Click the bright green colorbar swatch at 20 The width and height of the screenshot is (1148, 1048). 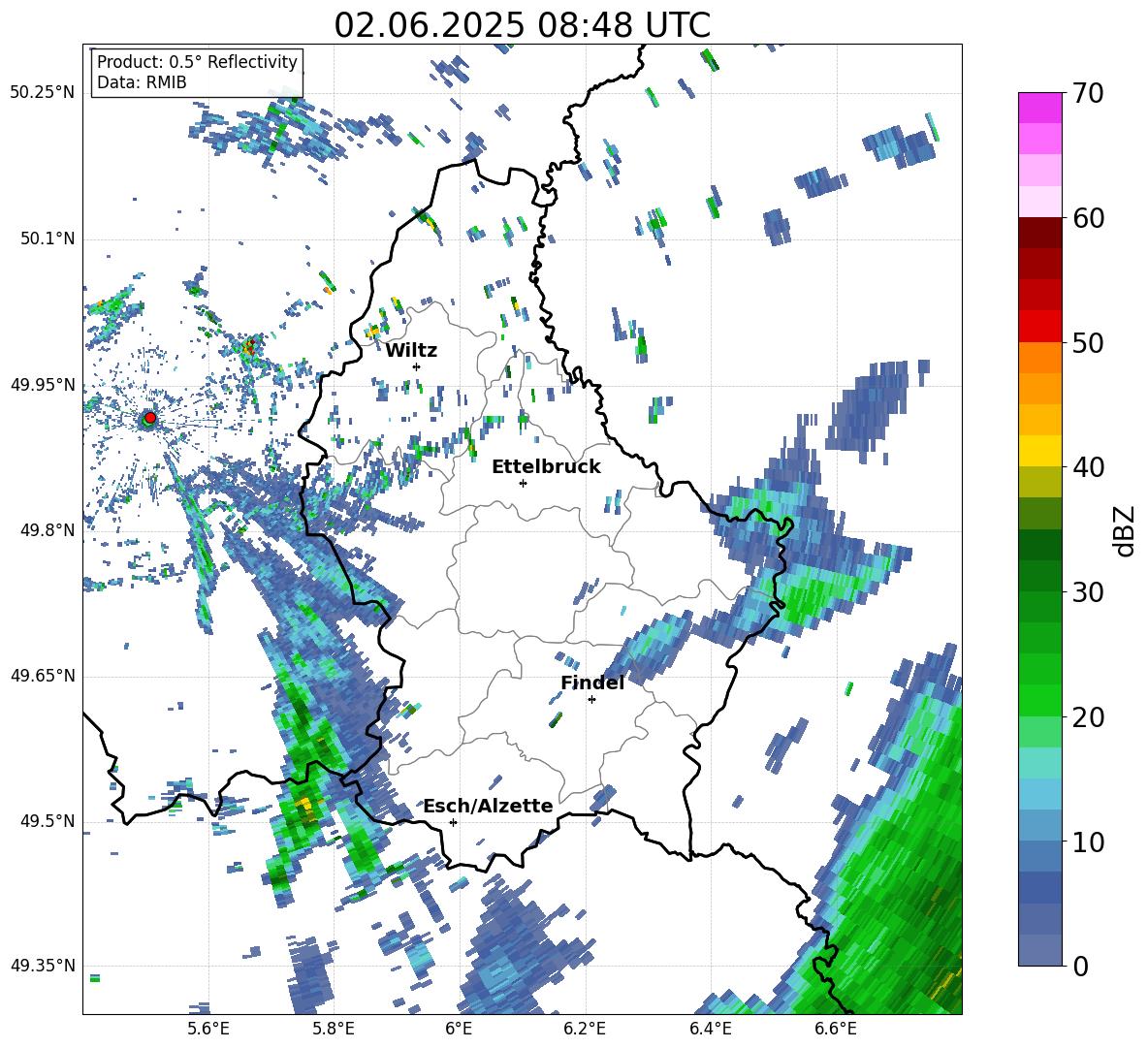pos(1039,700)
